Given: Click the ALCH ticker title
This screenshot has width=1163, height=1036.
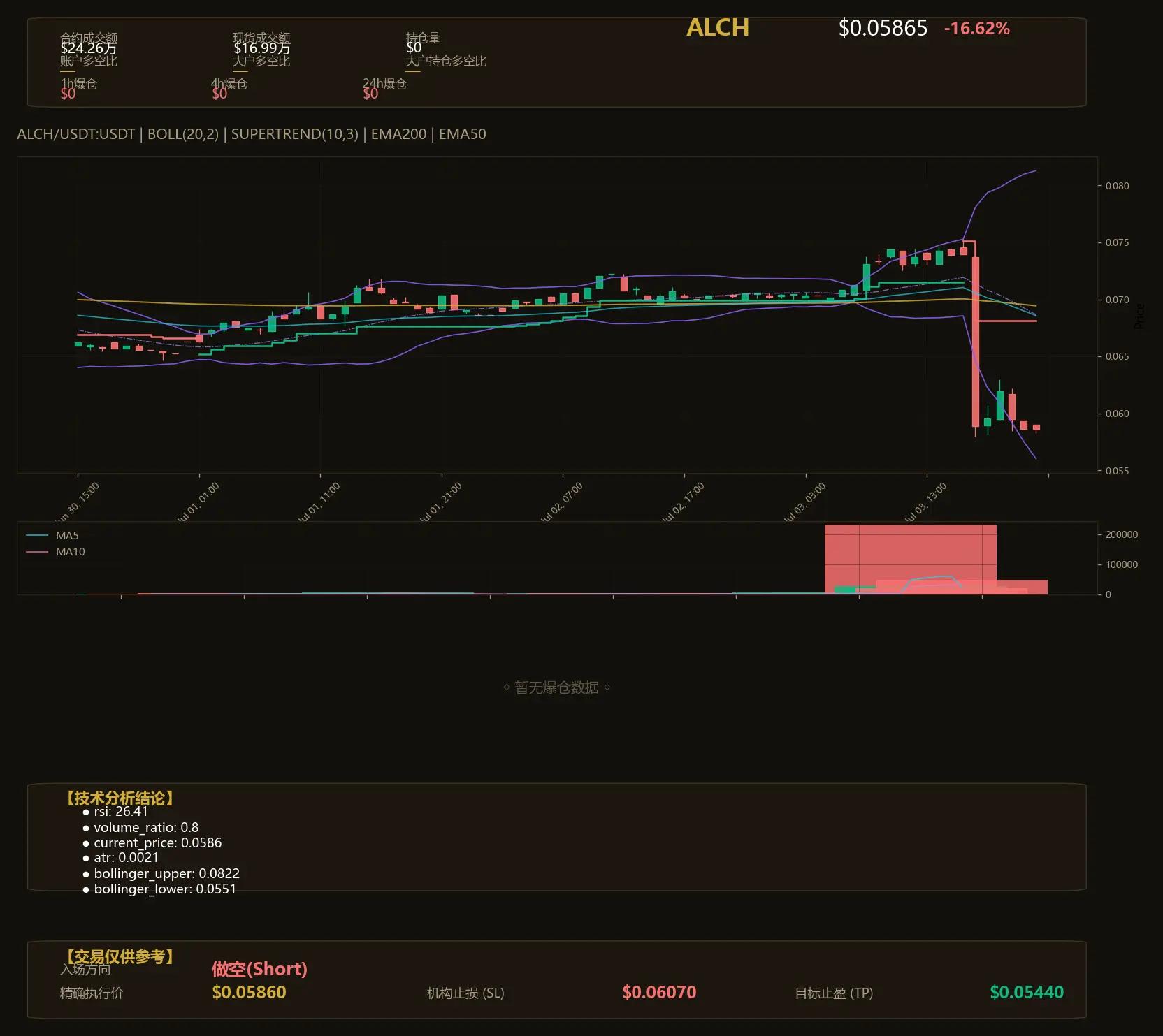Looking at the screenshot, I should click(718, 27).
